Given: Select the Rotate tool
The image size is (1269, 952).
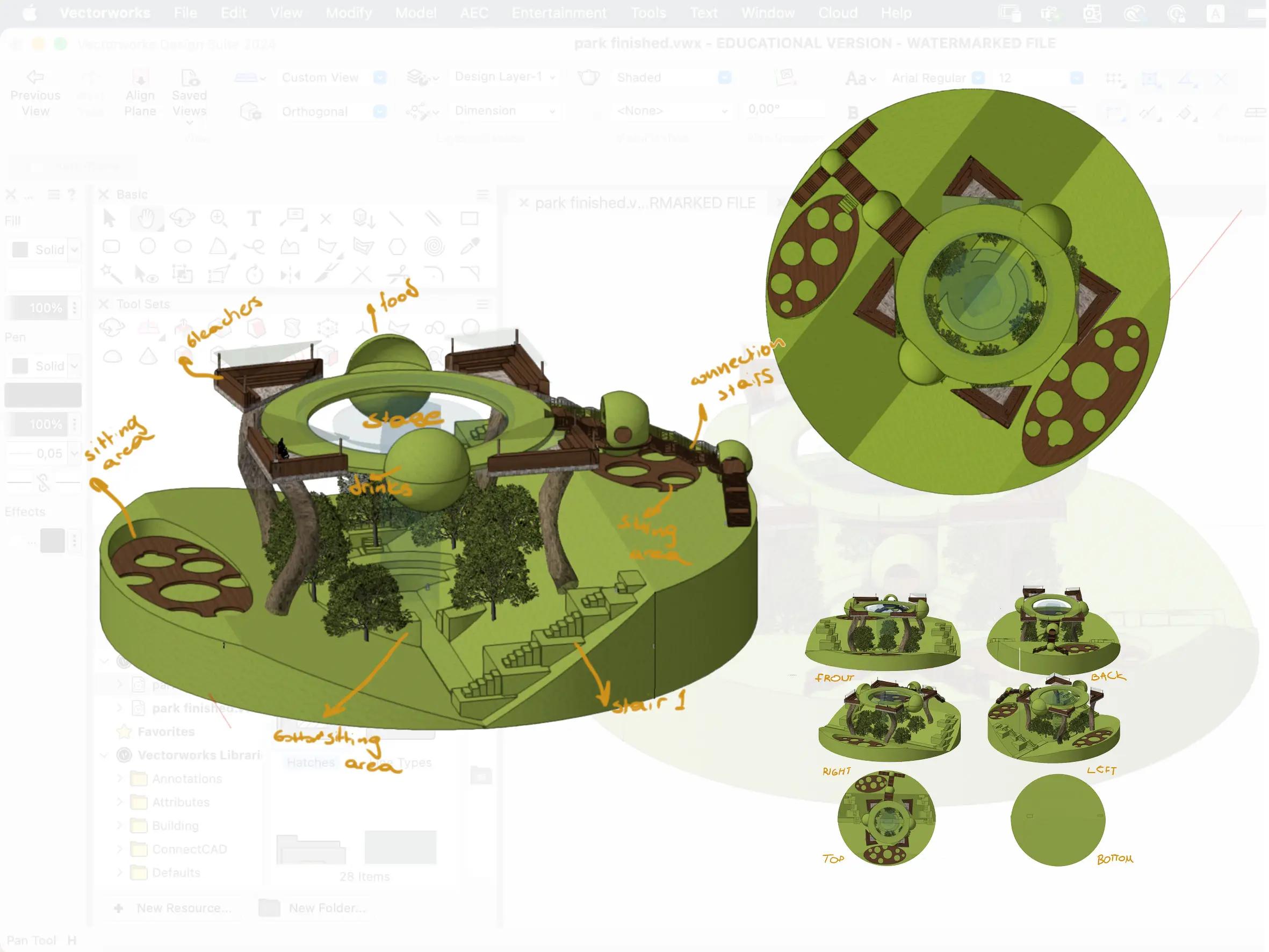Looking at the screenshot, I should (254, 276).
